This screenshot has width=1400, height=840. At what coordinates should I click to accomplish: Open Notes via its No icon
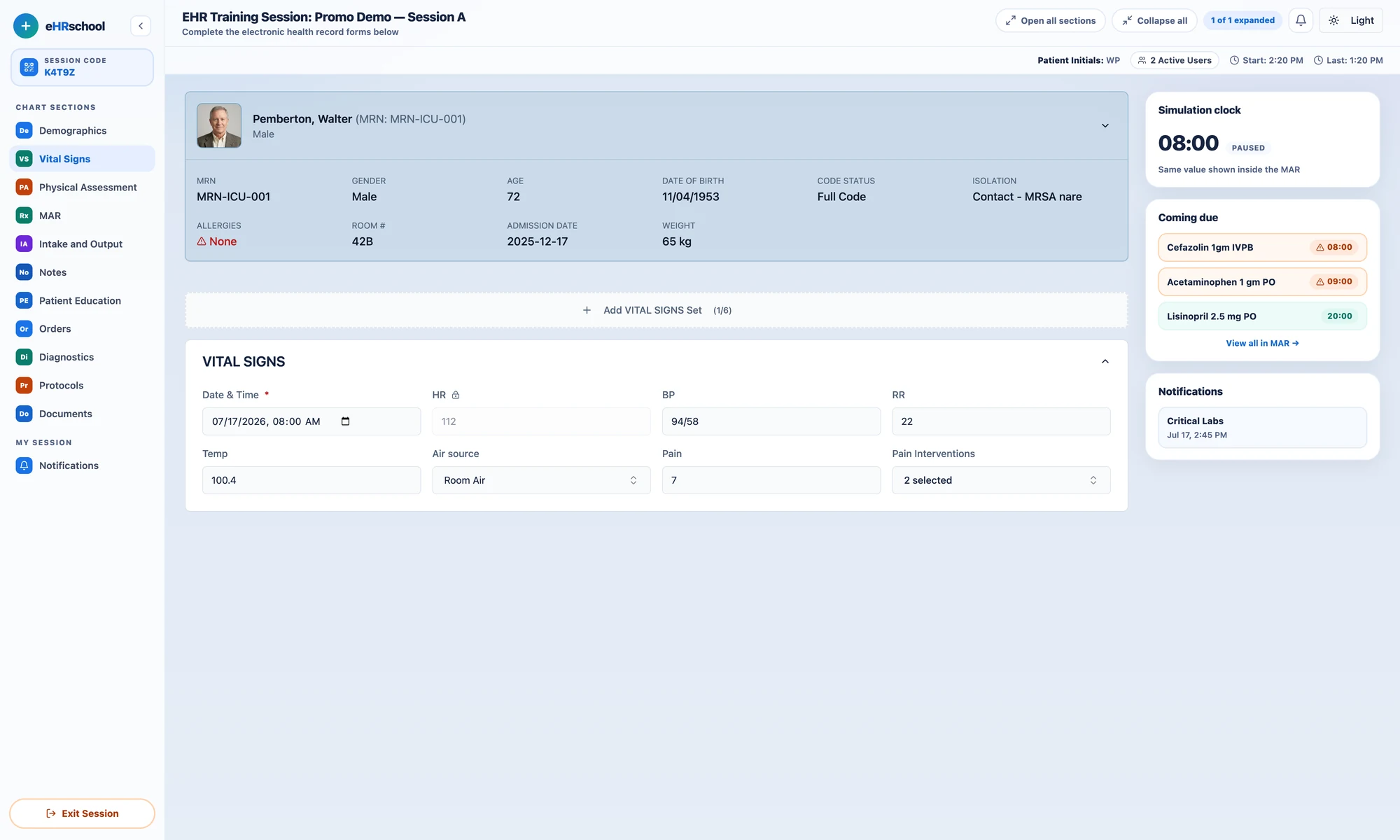(x=24, y=272)
